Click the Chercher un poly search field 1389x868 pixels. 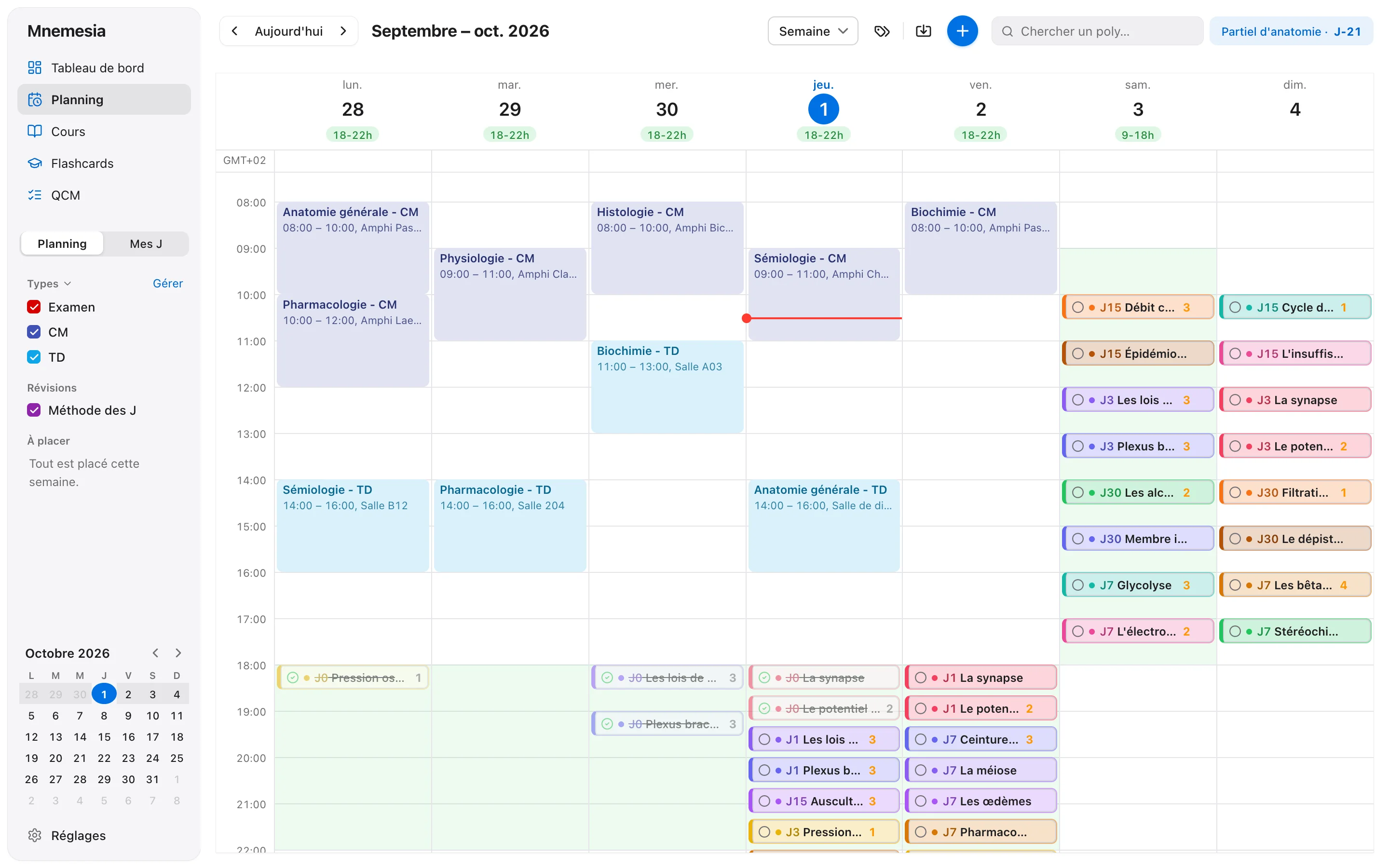tap(1097, 31)
